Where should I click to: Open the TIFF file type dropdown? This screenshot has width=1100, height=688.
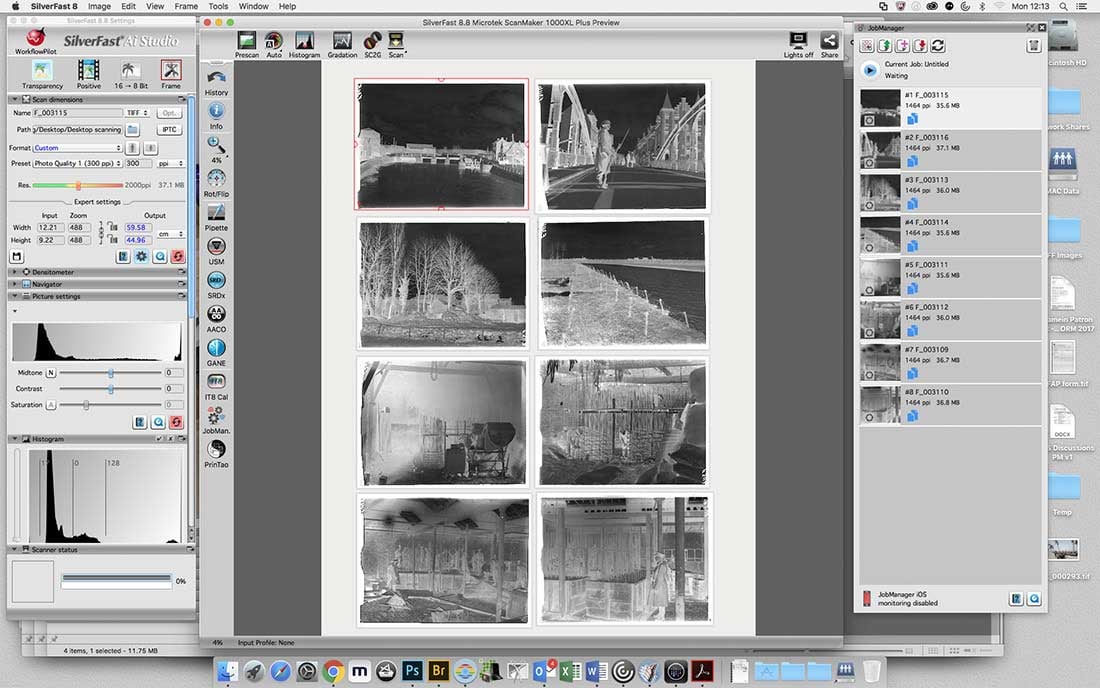(x=137, y=113)
